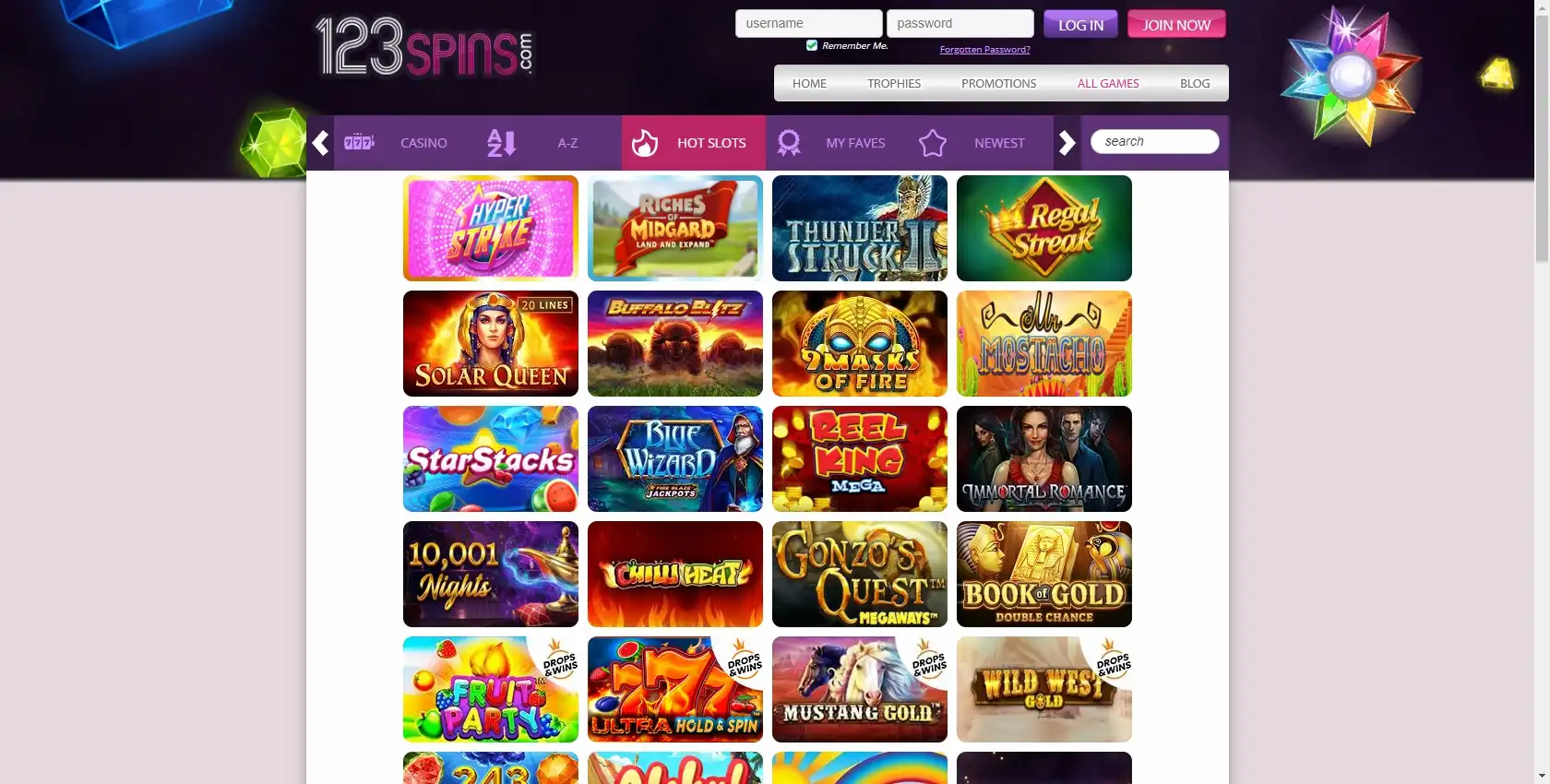Screen dimensions: 1550x784
Task: Click the 123Spins.com logo
Action: click(425, 46)
